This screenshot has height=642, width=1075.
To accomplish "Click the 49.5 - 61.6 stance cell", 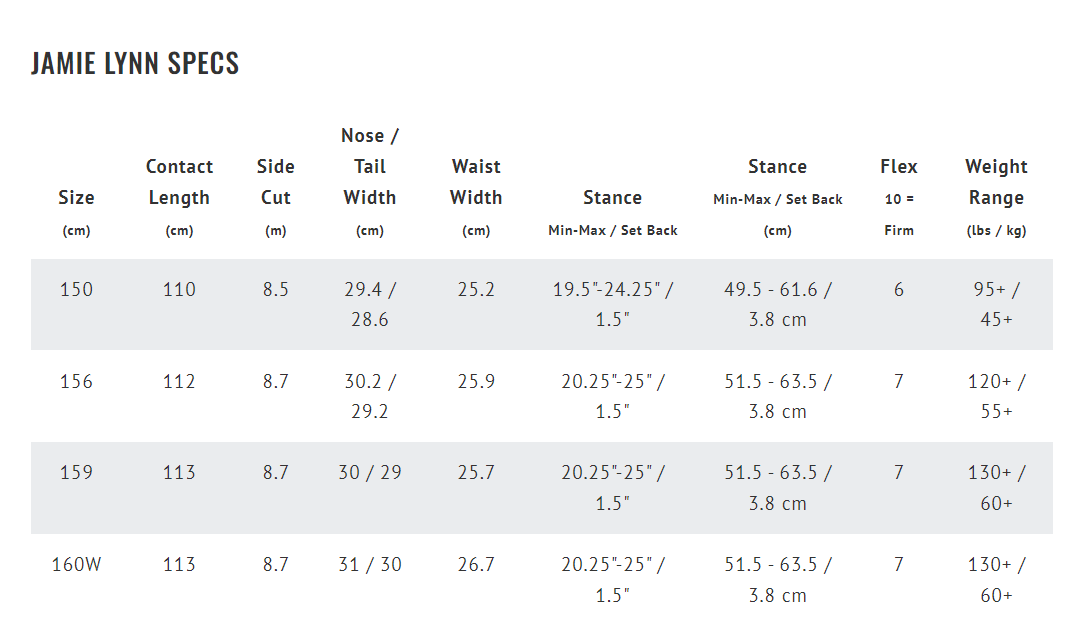I will [777, 305].
